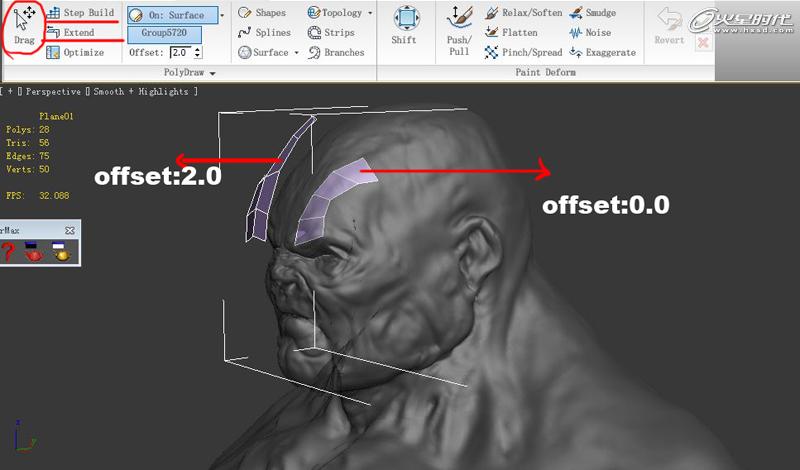
Task: Select the Topology tool
Action: (x=335, y=13)
